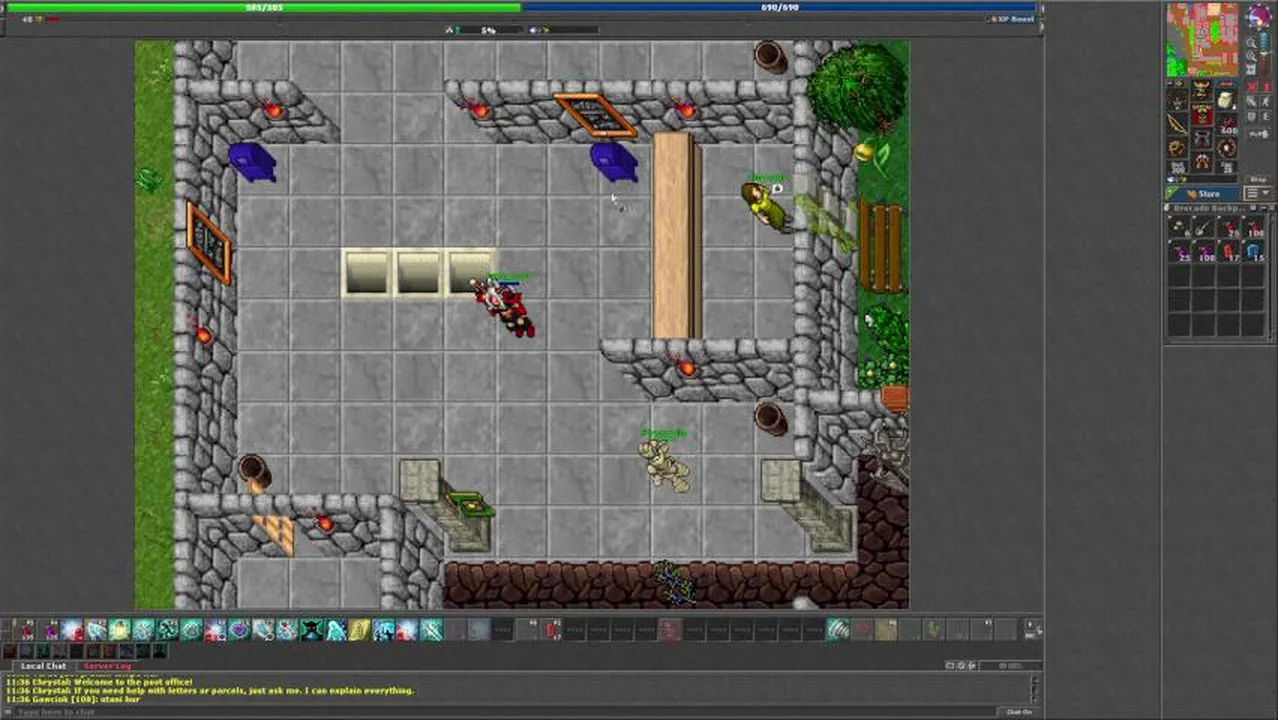The image size is (1278, 720).
Task: Click the teal claw spell on action bar
Action: [838, 629]
